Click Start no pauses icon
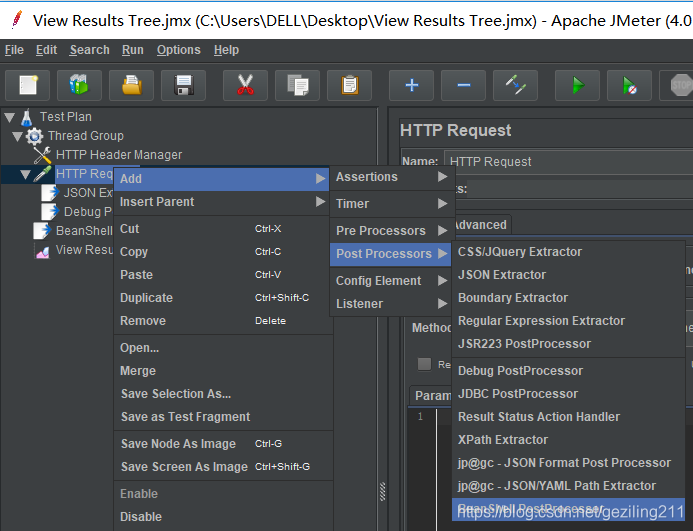The image size is (693, 531). pyautogui.click(x=629, y=85)
